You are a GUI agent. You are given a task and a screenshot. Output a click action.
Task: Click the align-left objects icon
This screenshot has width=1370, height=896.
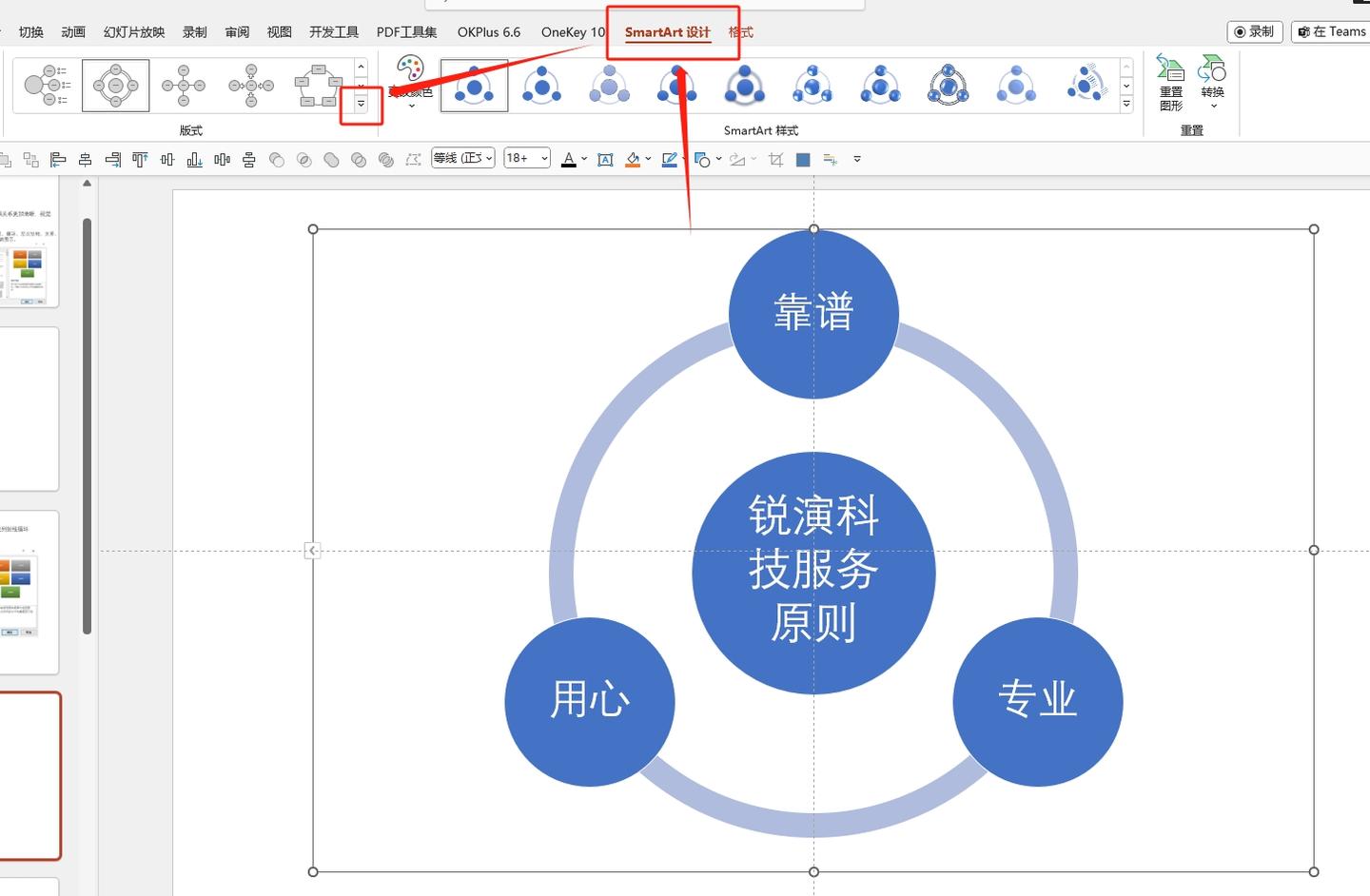(x=59, y=159)
